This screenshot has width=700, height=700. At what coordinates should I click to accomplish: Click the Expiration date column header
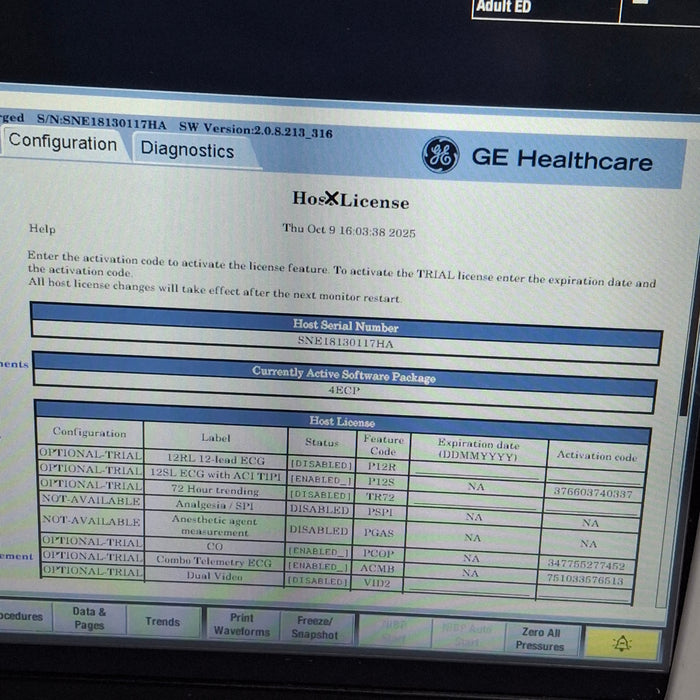478,450
